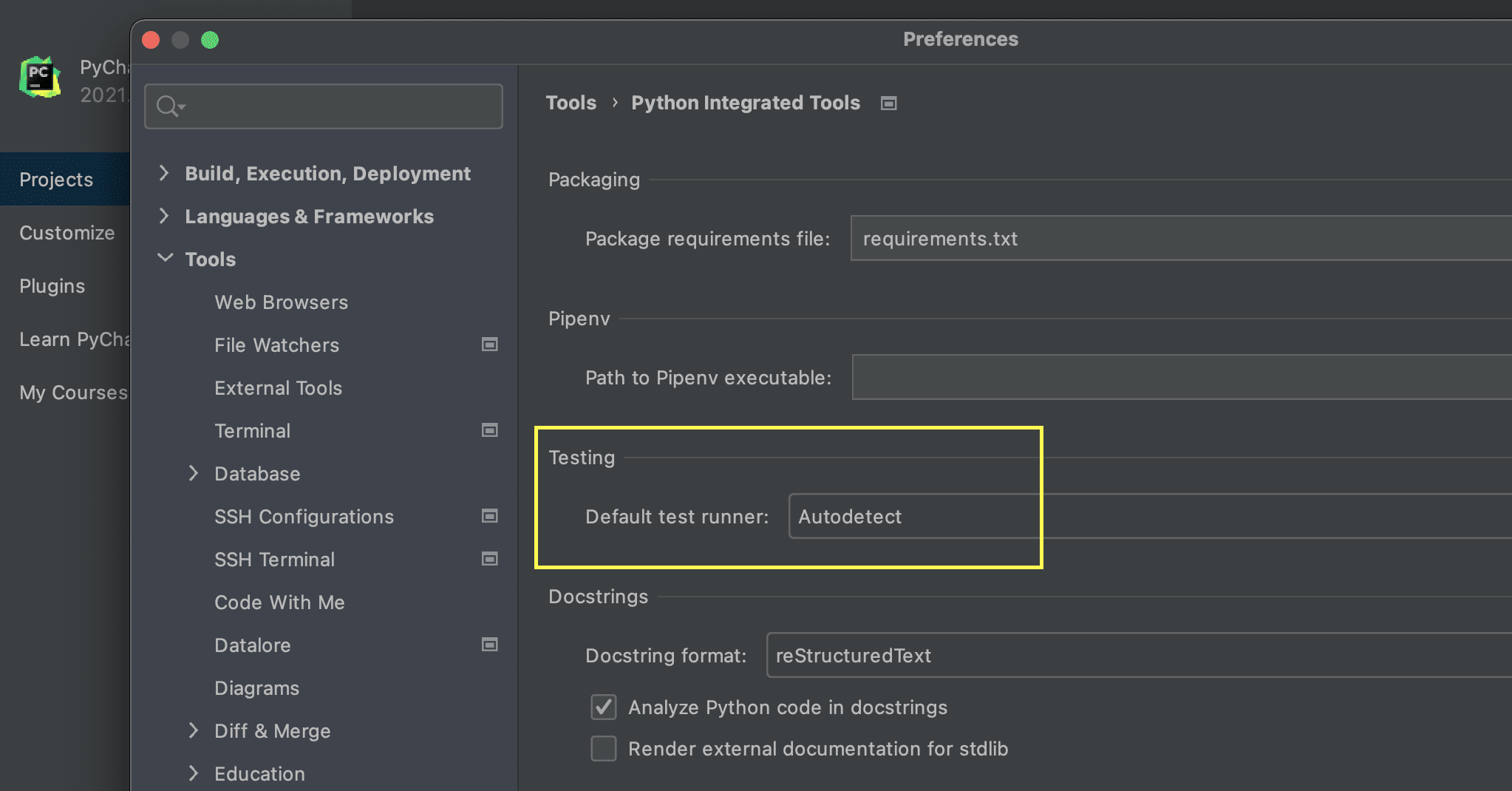Open My Courses tab in Welcome window
Viewport: 1512px width, 791px height.
click(65, 392)
